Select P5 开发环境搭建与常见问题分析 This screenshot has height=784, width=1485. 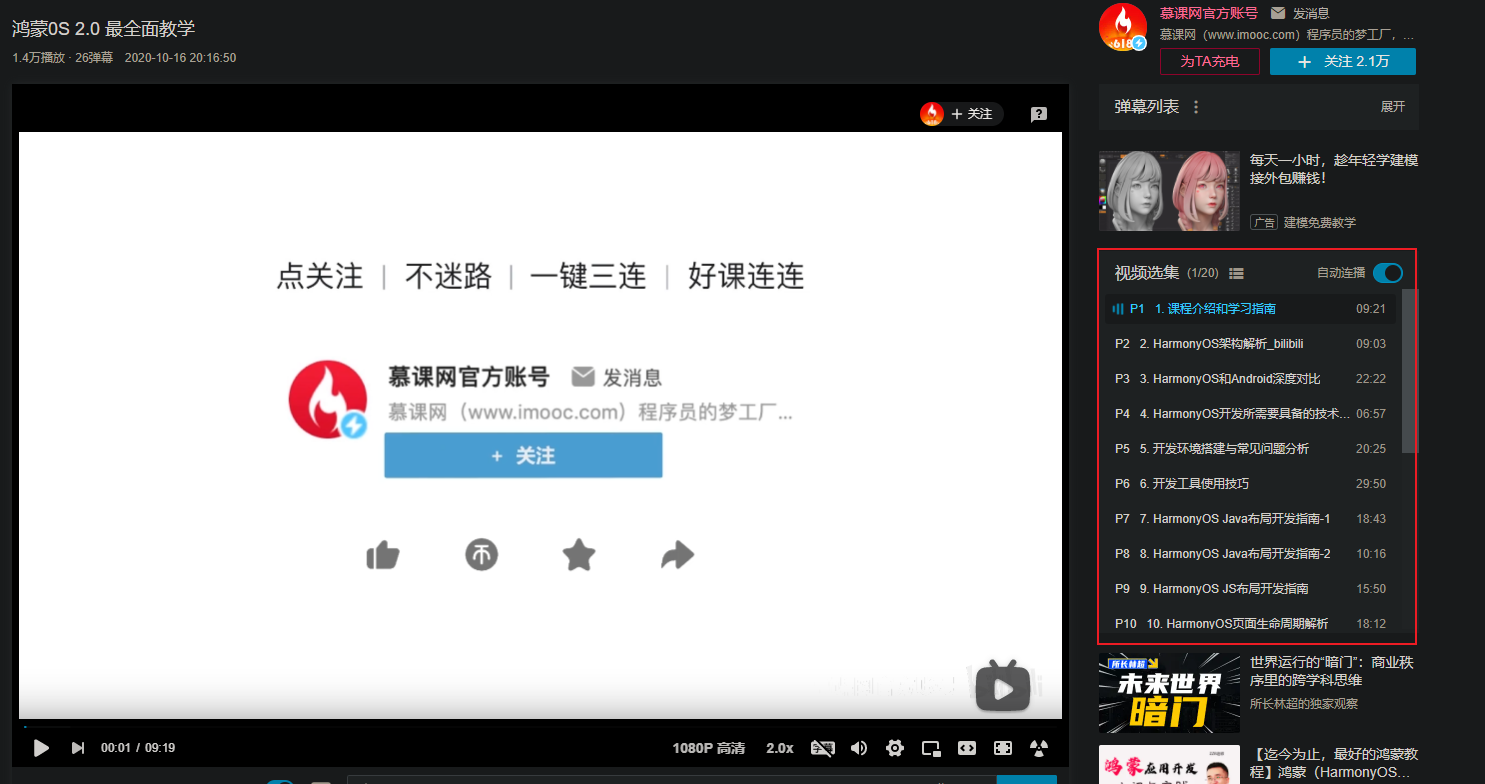click(x=1250, y=449)
